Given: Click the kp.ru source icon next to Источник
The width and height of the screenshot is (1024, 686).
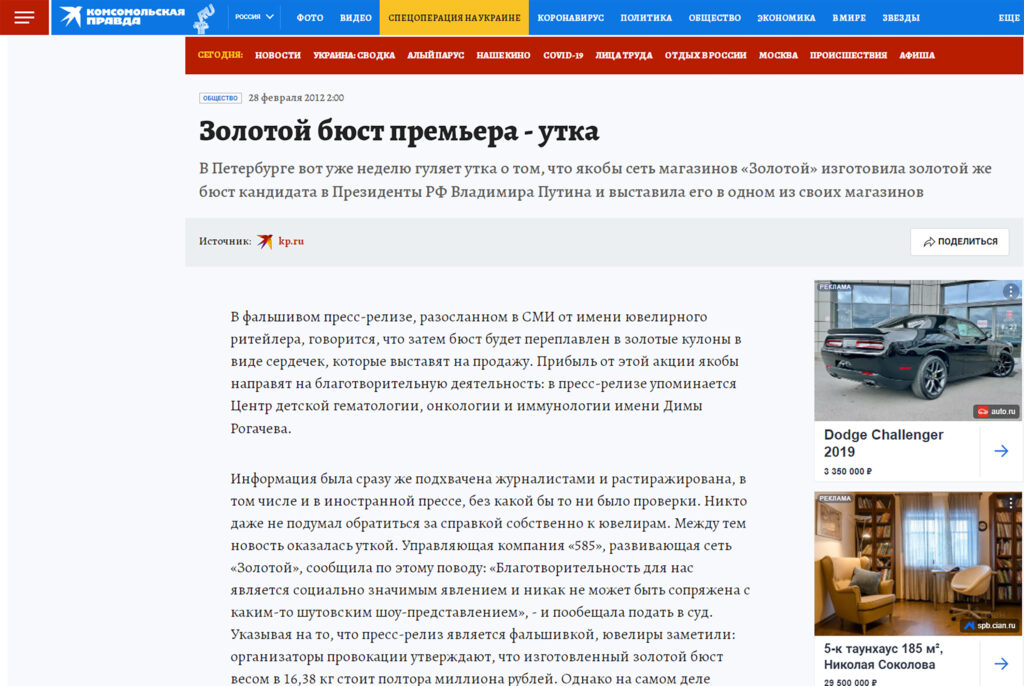Looking at the screenshot, I should pyautogui.click(x=265, y=242).
